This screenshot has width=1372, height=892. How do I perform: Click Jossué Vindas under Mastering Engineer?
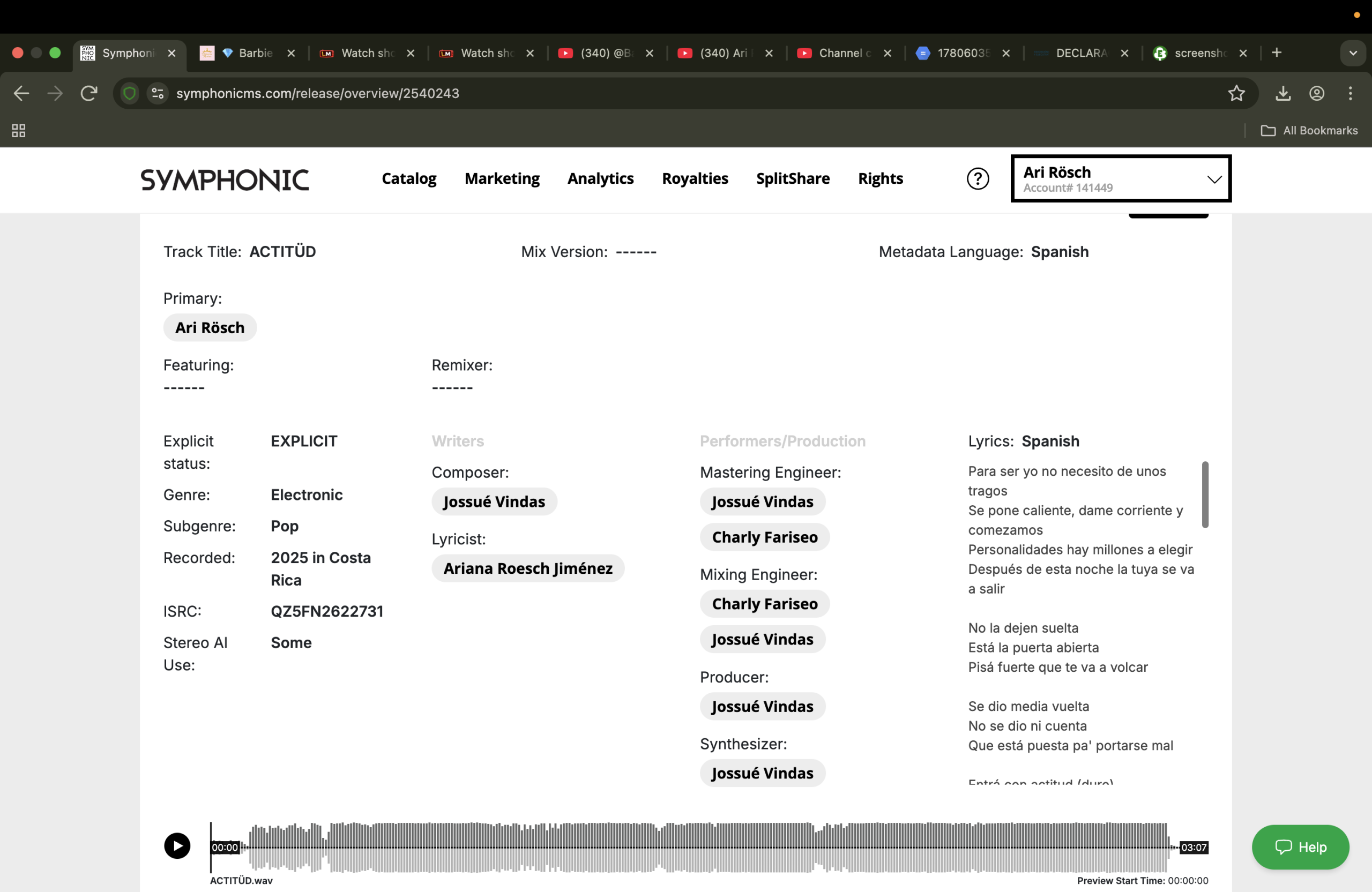pos(762,501)
